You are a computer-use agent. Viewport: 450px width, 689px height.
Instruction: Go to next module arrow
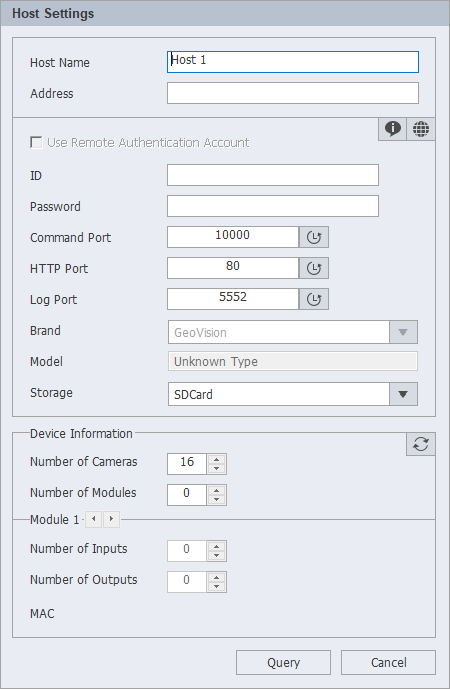(x=111, y=519)
